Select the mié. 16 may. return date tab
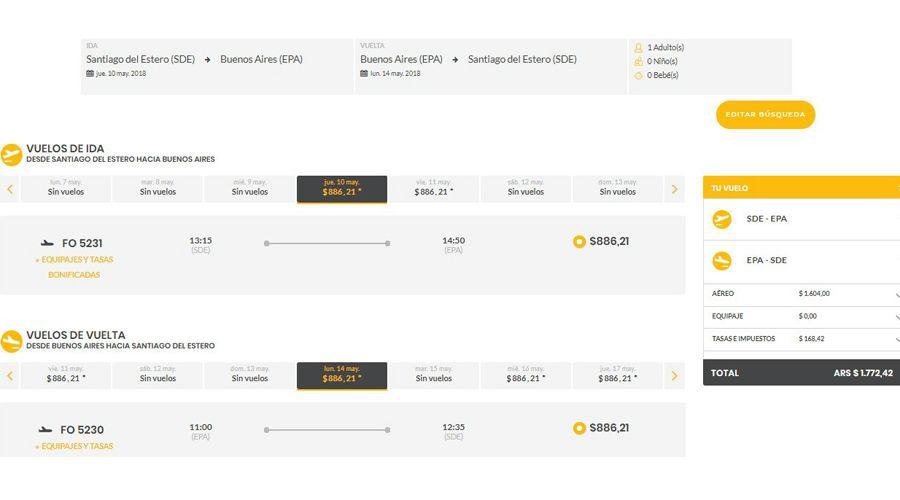The width and height of the screenshot is (900, 500). coord(525,375)
